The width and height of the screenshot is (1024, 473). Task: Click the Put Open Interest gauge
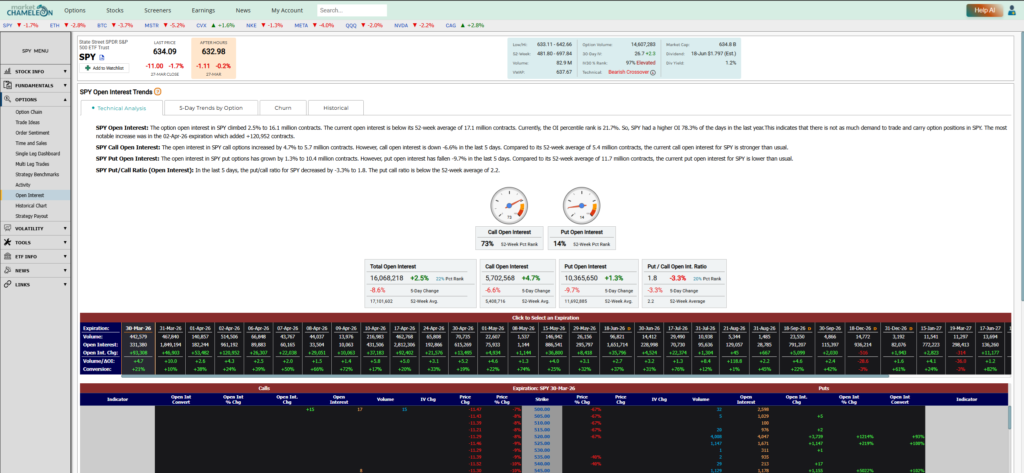tap(581, 205)
